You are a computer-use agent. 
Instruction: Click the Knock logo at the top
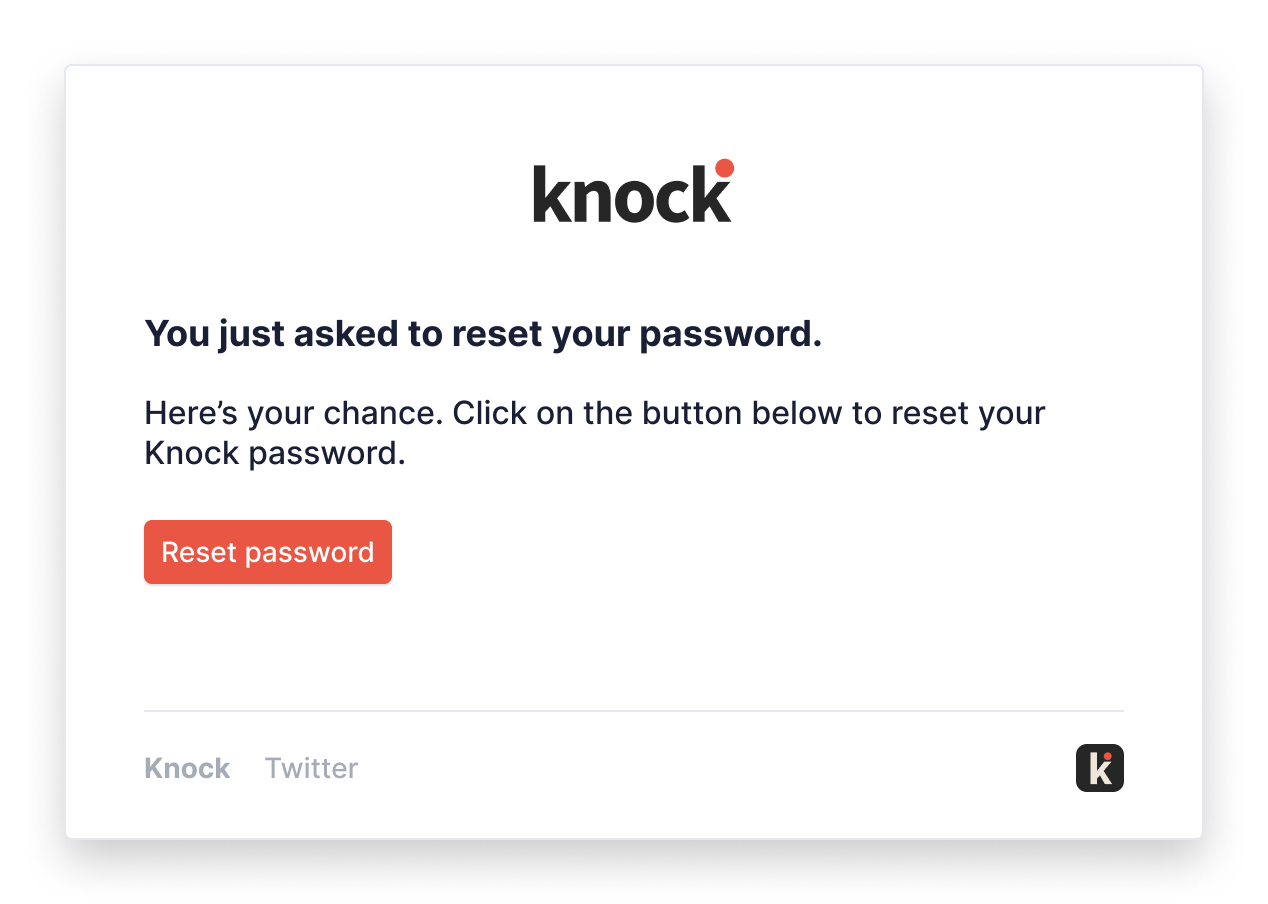(x=633, y=192)
